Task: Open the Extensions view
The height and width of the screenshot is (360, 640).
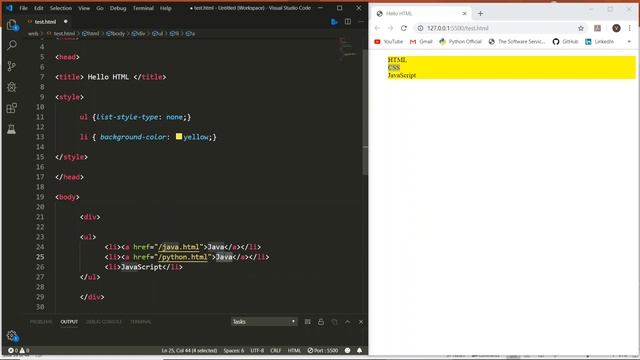Action: (12, 108)
